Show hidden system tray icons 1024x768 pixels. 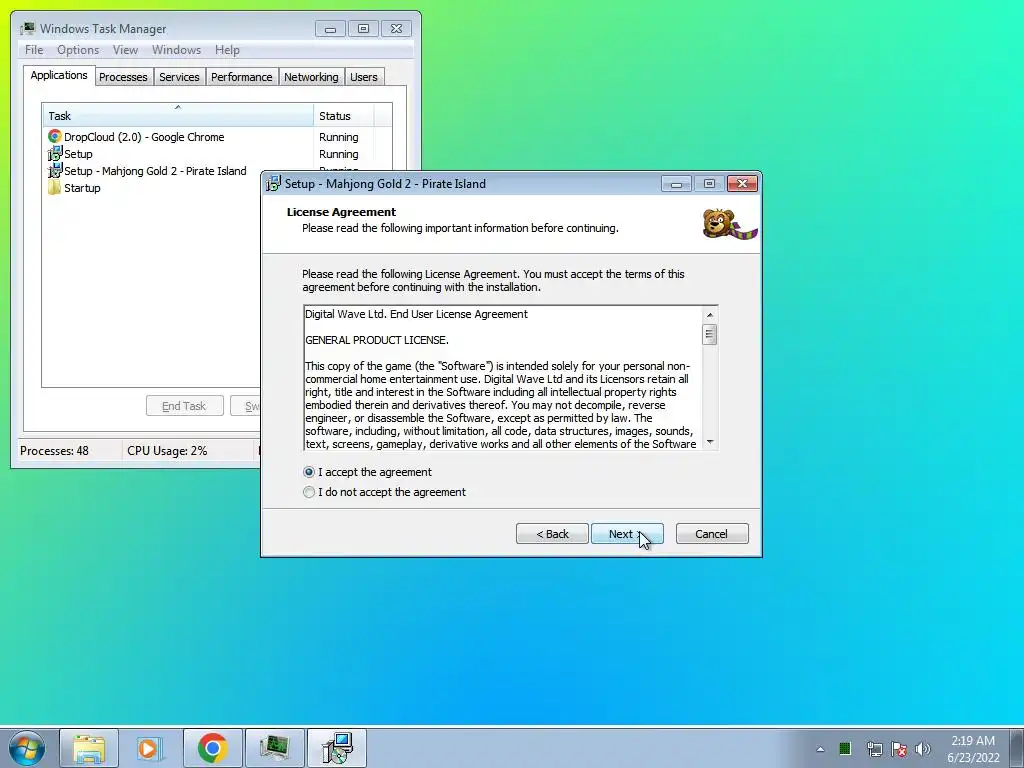coord(820,749)
